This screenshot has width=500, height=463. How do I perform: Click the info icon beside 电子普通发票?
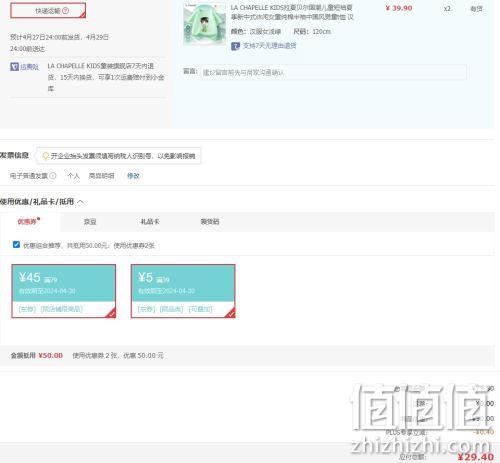(x=53, y=176)
